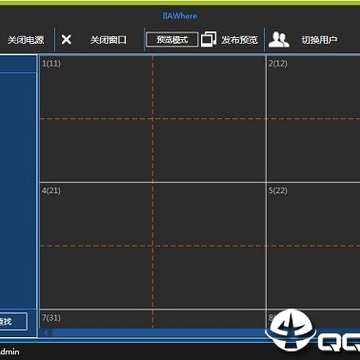Click the X close window icon
Screen dimensions: 360x360
click(x=66, y=40)
